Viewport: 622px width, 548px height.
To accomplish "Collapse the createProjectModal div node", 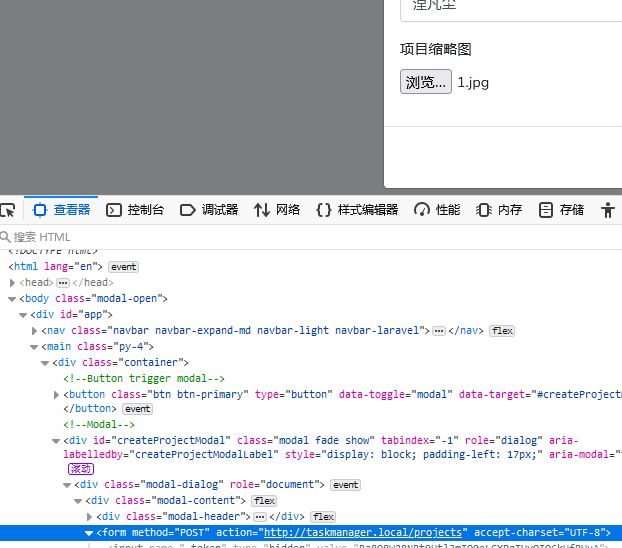I will click(56, 441).
